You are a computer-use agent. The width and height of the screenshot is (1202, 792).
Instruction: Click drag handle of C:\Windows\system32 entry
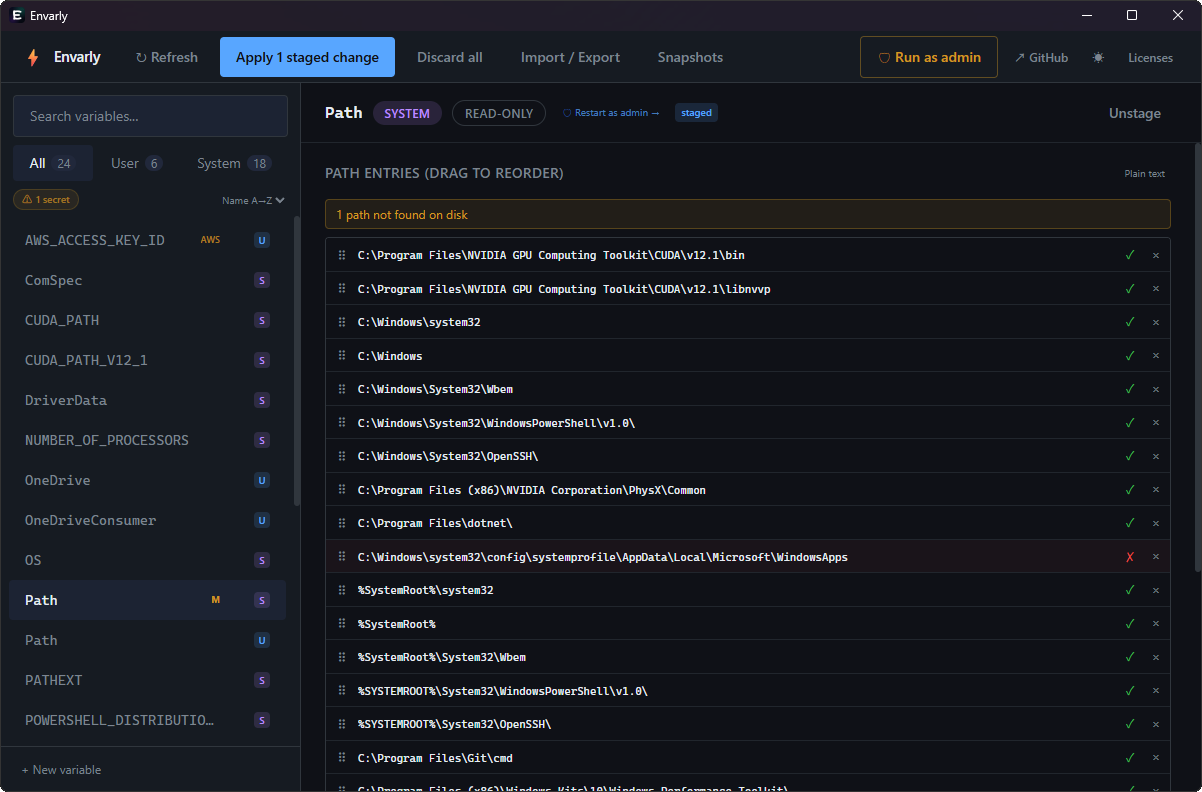(342, 322)
